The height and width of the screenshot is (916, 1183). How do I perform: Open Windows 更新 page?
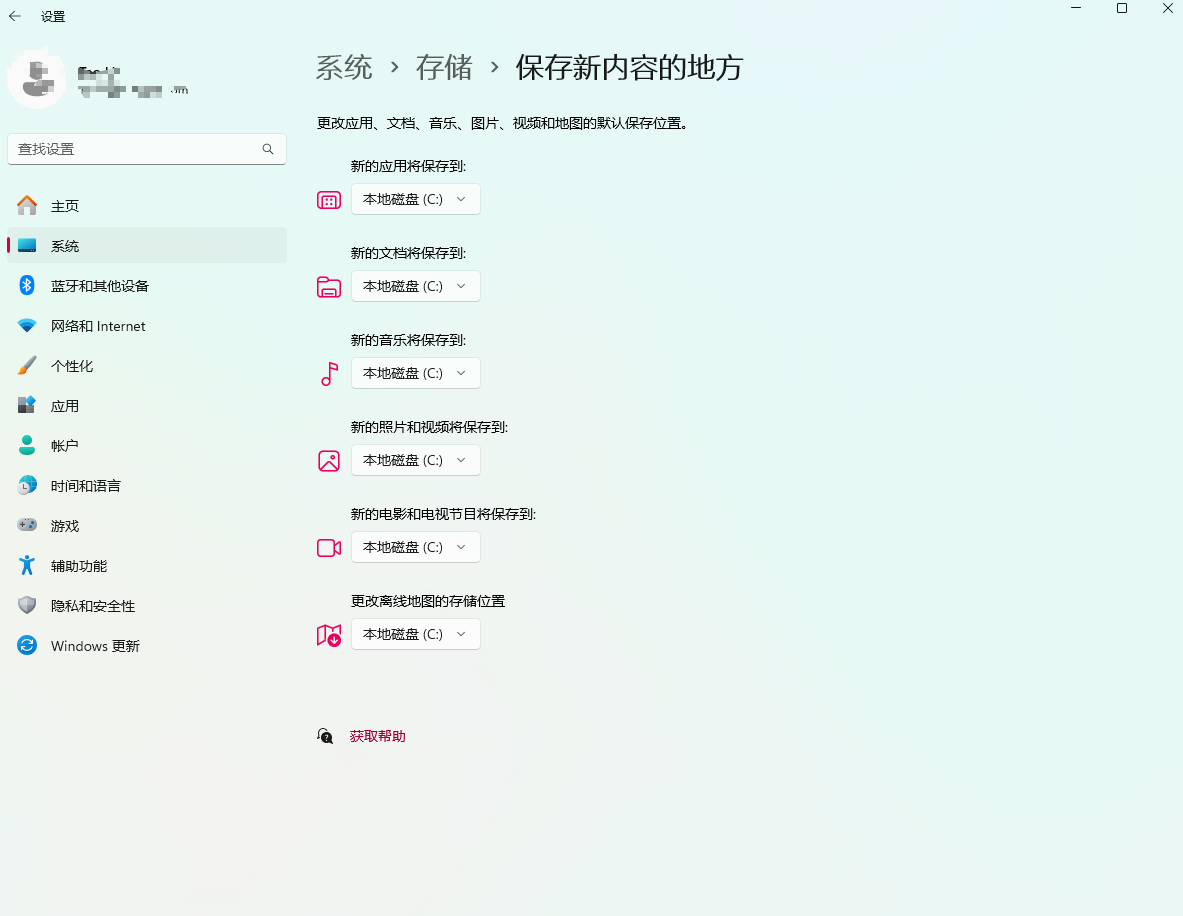[x=147, y=645]
